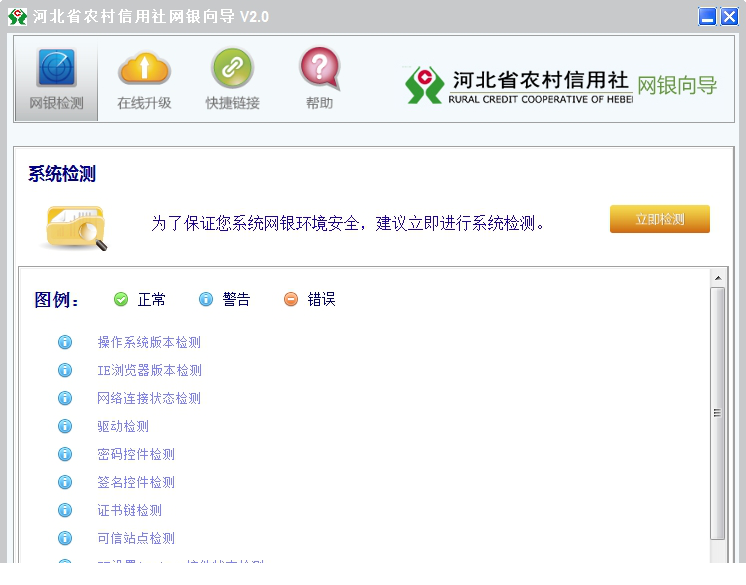The width and height of the screenshot is (746, 585).
Task: Click the orange 错误 legend icon
Action: [x=291, y=299]
